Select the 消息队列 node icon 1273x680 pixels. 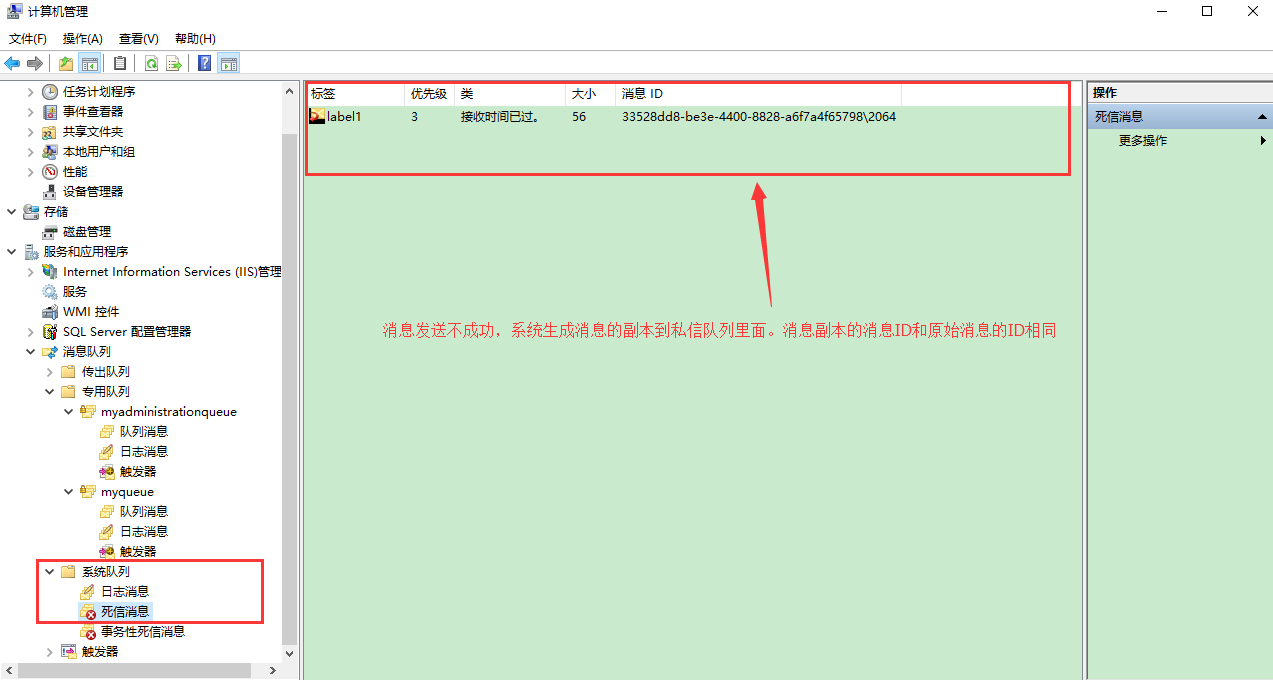pos(50,351)
